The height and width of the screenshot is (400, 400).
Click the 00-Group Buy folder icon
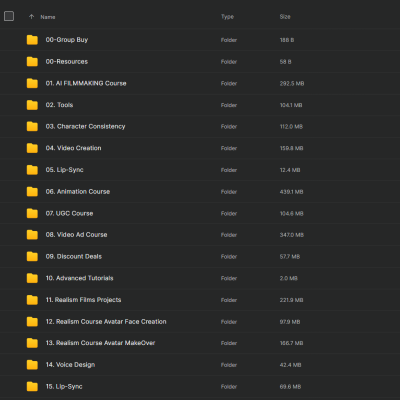point(32,40)
